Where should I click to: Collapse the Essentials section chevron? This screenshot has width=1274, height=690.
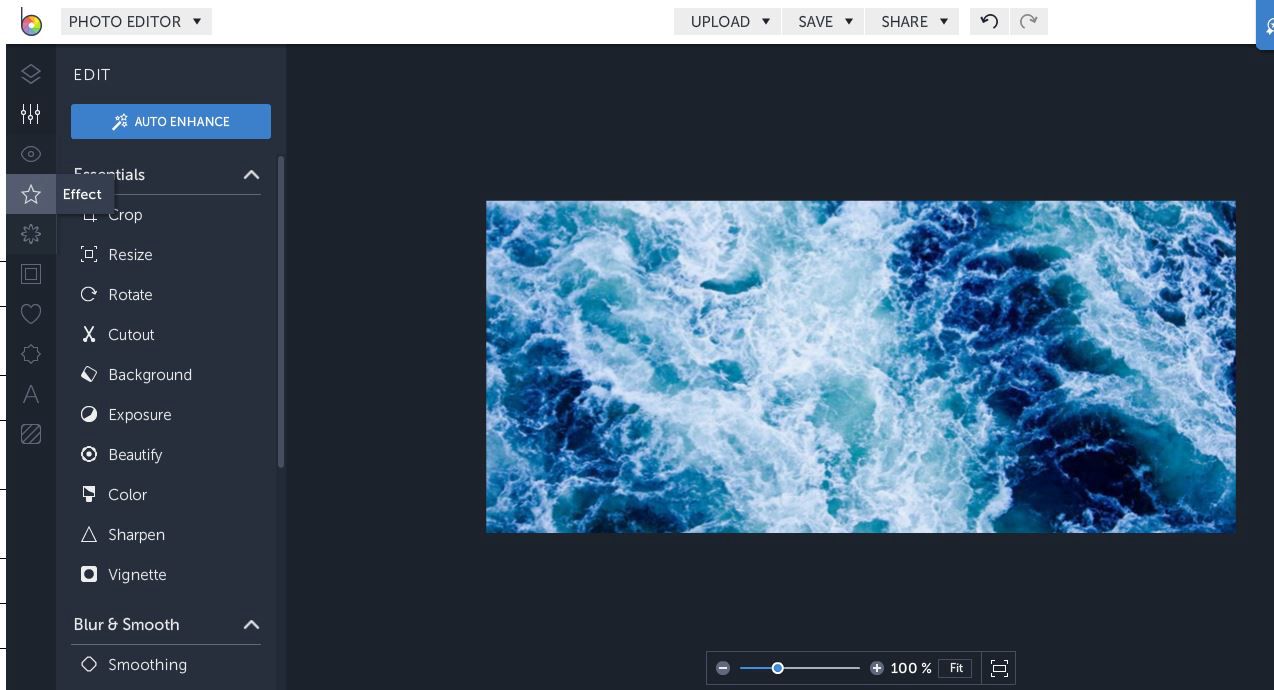click(x=251, y=174)
